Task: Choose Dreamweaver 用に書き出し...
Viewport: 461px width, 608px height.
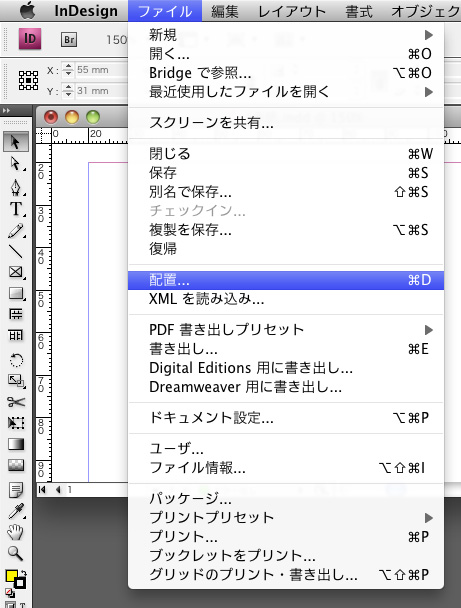Action: [286, 387]
